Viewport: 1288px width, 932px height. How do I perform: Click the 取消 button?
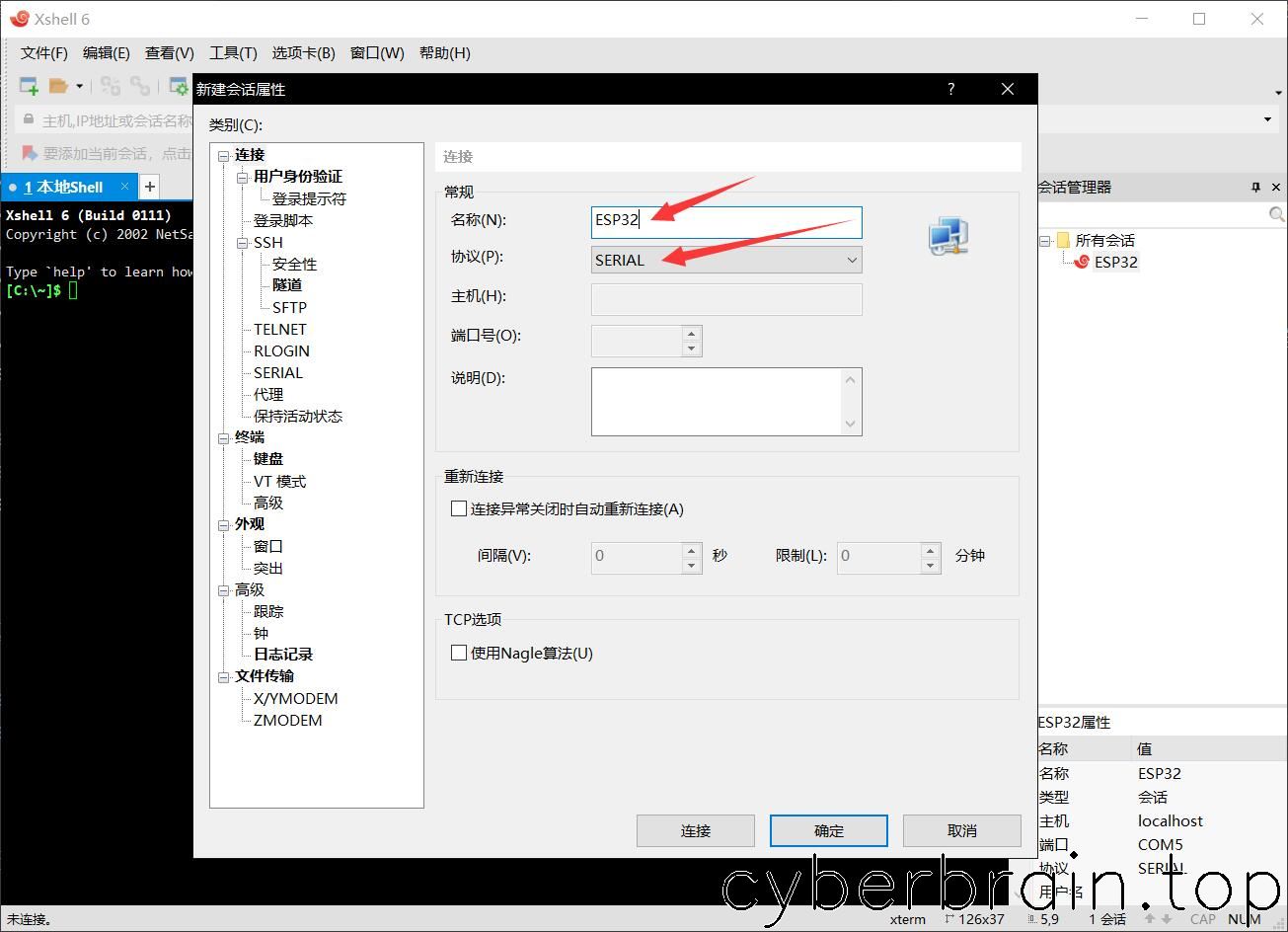[x=962, y=830]
